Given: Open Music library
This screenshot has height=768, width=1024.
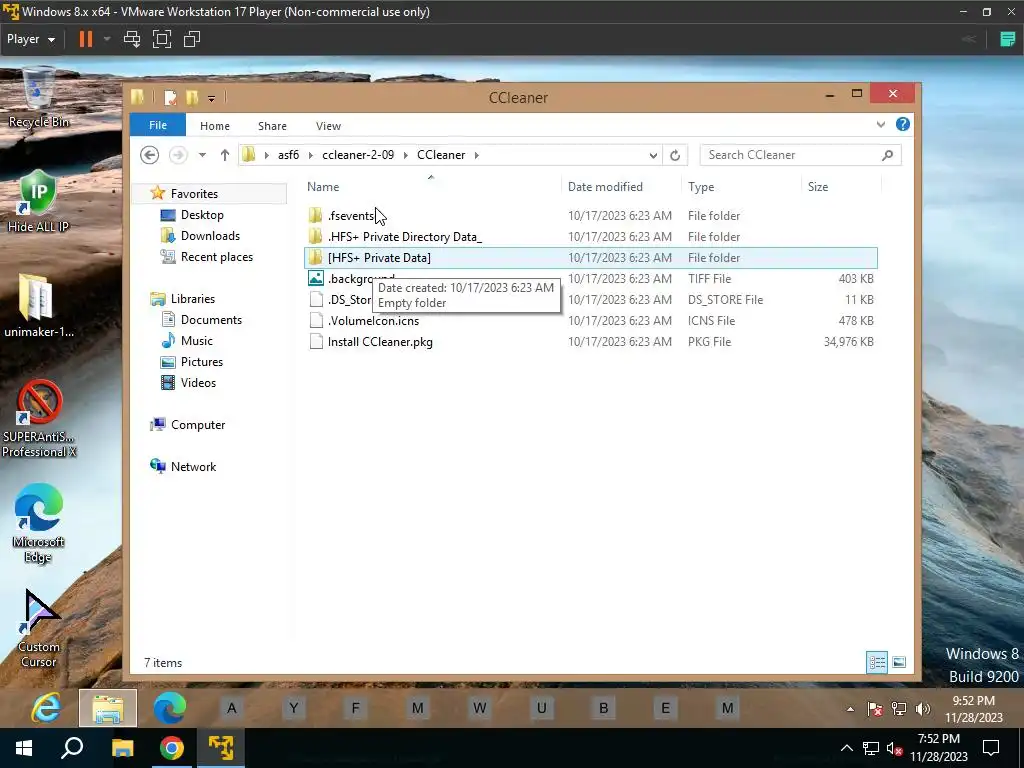Looking at the screenshot, I should [x=197, y=340].
